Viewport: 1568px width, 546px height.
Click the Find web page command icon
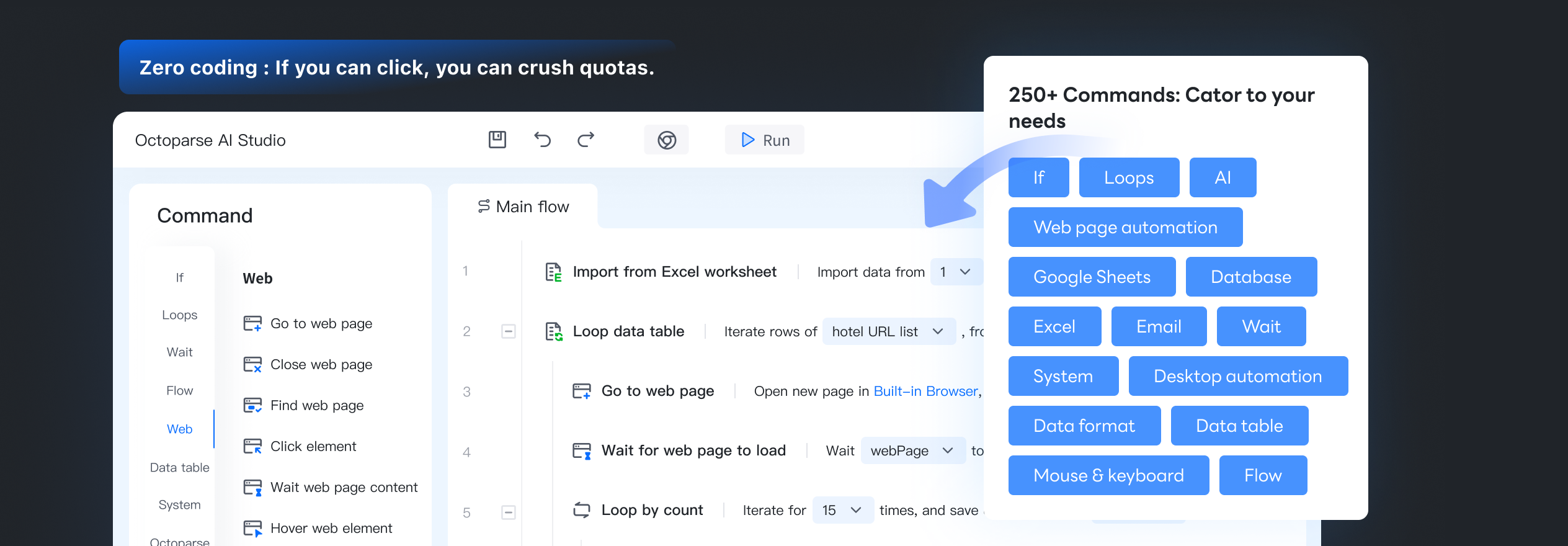coord(252,405)
